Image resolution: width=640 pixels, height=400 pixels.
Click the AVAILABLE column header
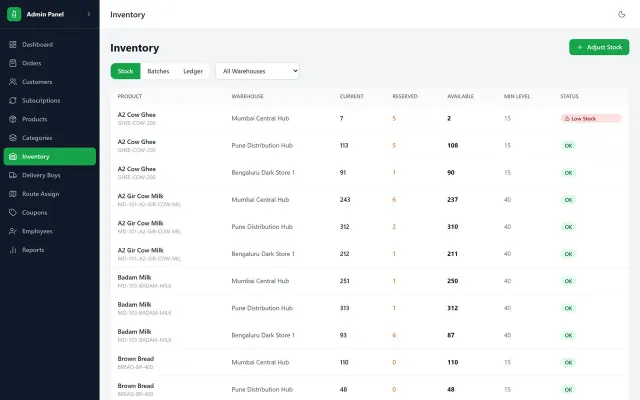[460, 96]
